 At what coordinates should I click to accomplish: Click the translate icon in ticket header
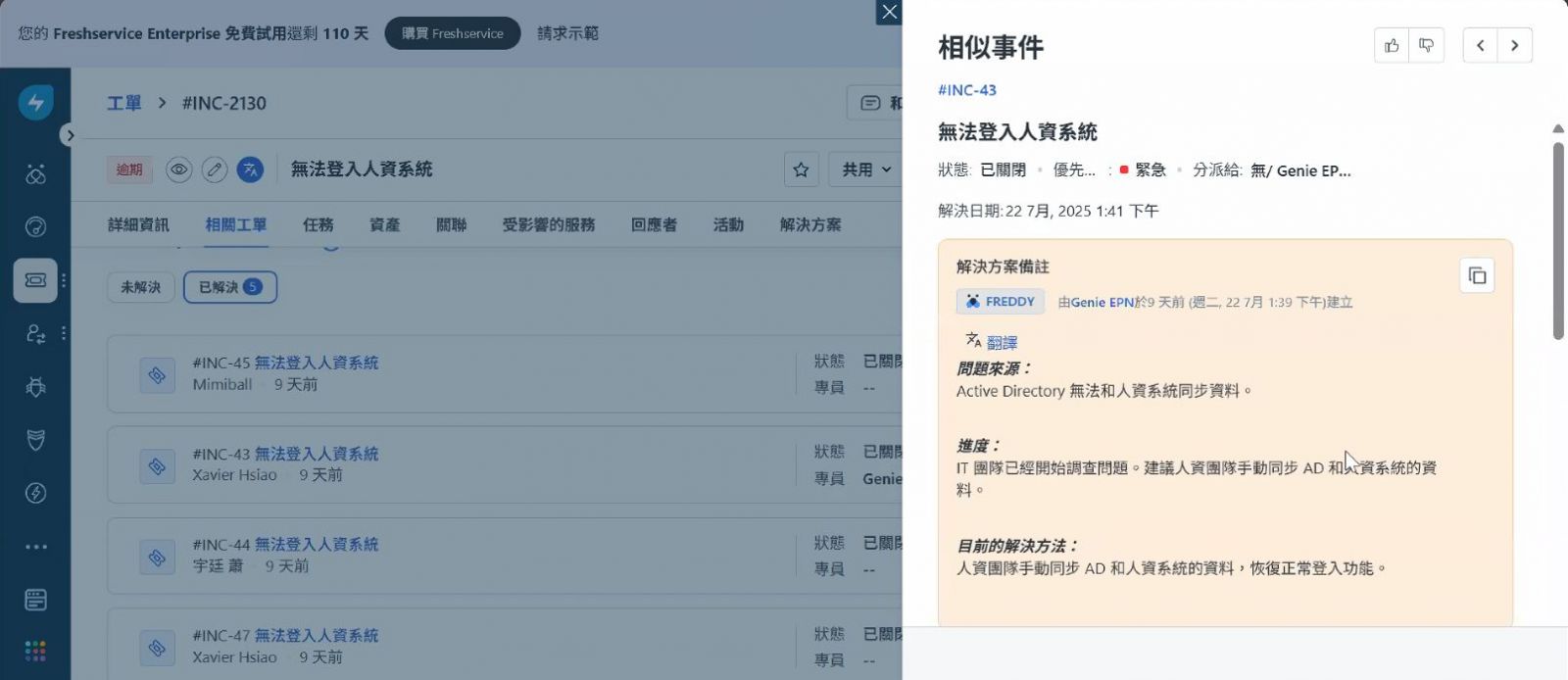(251, 170)
